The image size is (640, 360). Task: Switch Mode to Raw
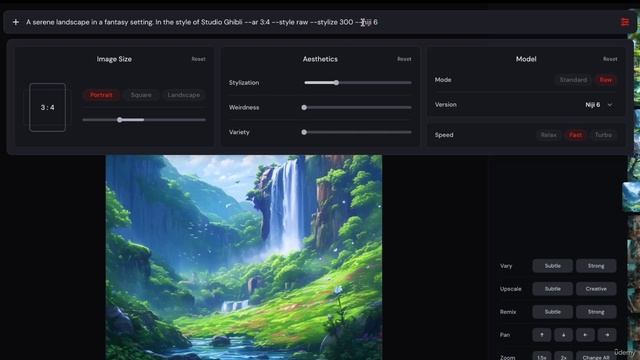(606, 80)
